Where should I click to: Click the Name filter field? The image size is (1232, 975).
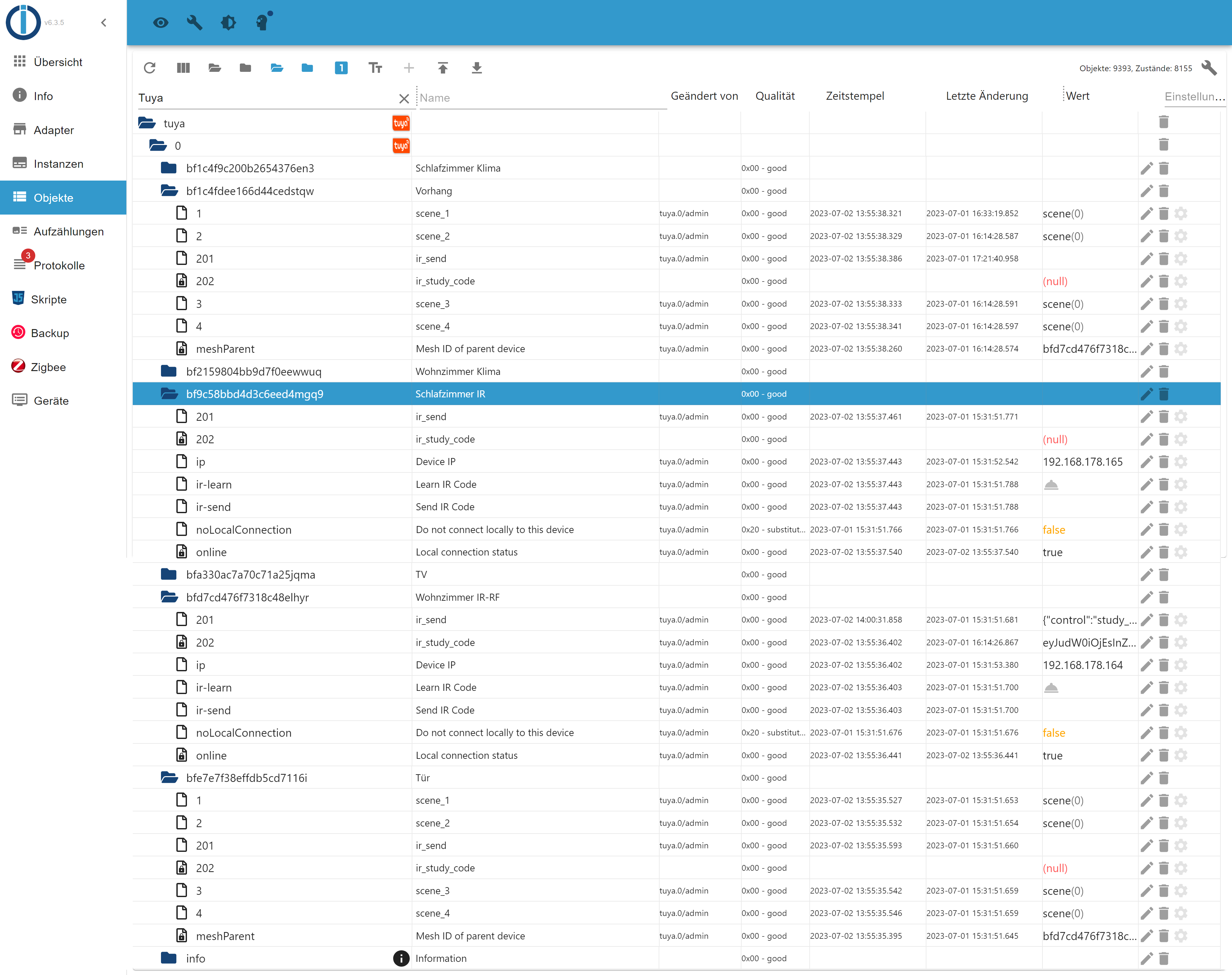(x=542, y=98)
